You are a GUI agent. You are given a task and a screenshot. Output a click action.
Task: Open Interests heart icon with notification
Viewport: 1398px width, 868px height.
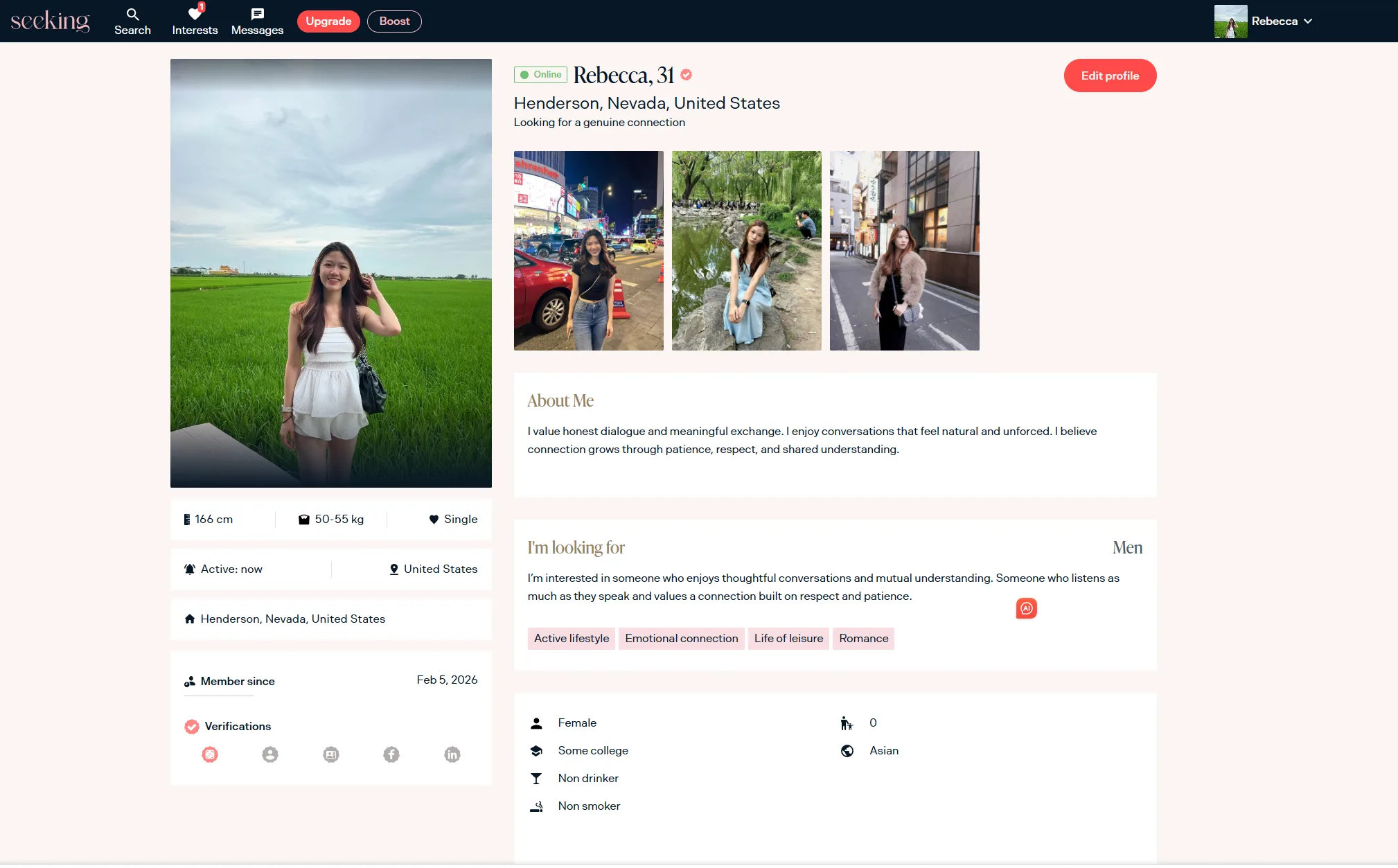click(195, 15)
